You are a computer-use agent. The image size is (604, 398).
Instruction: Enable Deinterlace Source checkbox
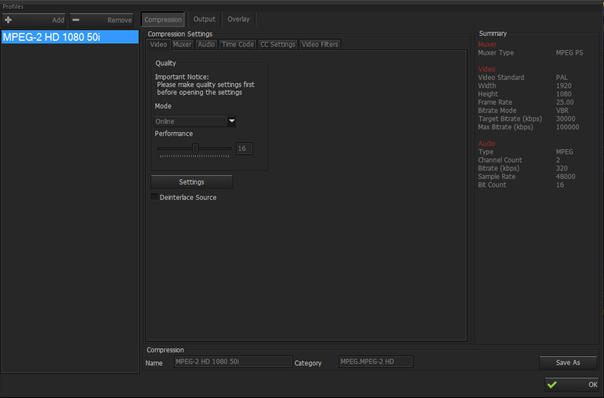point(154,197)
